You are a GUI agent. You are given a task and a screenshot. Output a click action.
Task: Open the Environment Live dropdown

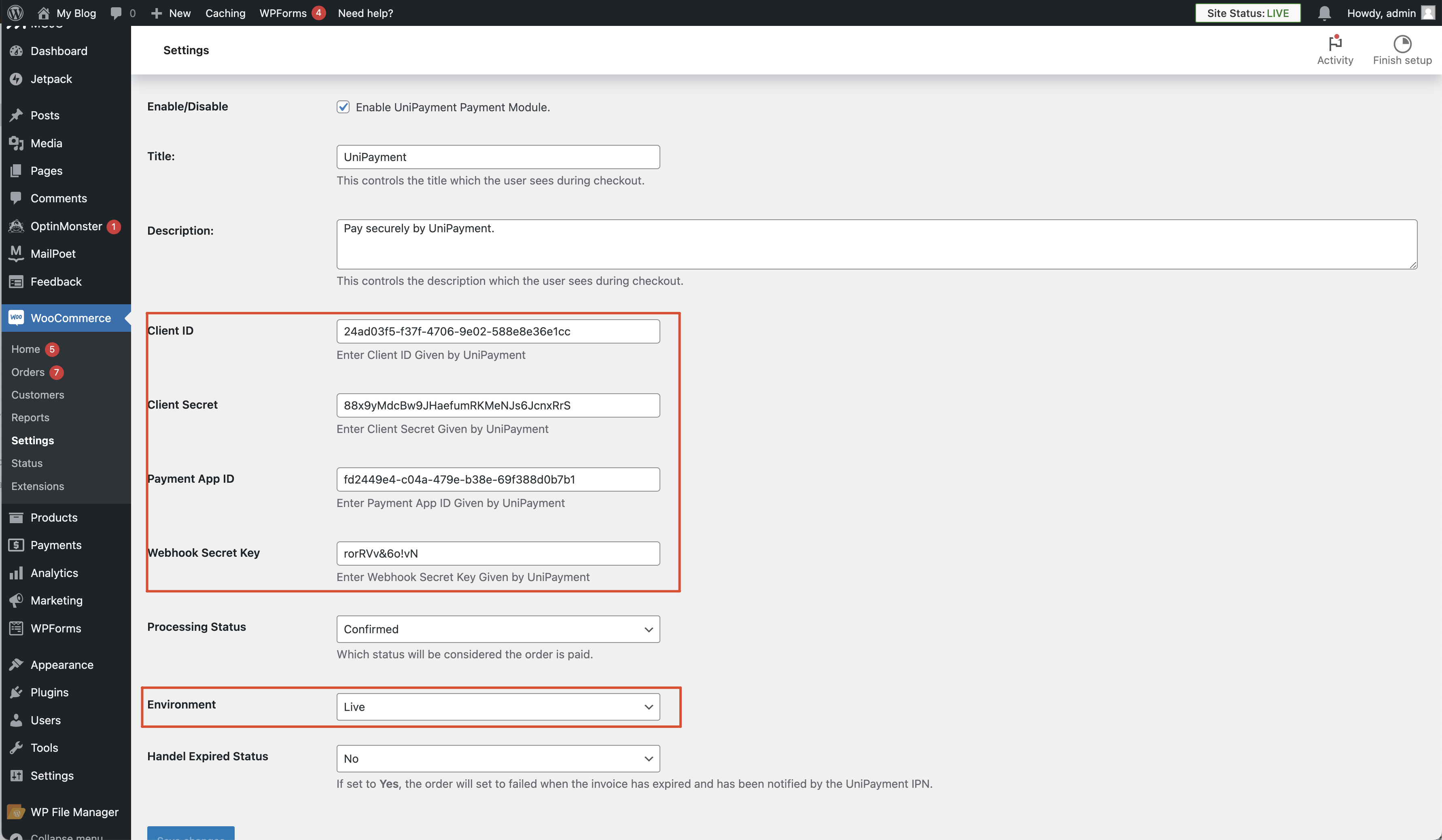[498, 706]
